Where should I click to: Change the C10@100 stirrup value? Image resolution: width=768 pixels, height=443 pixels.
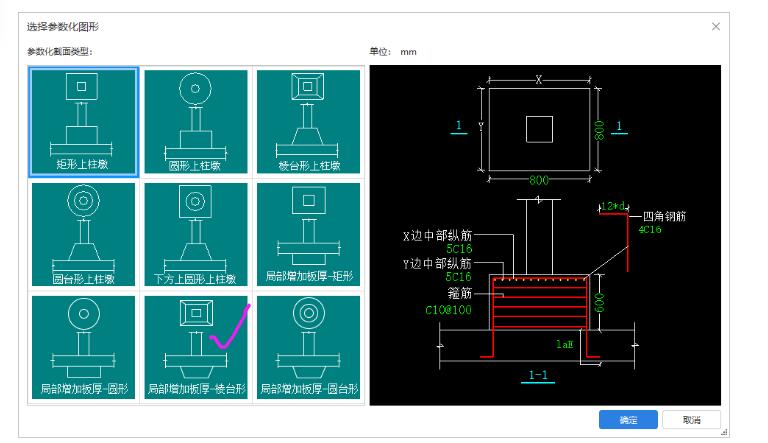448,310
